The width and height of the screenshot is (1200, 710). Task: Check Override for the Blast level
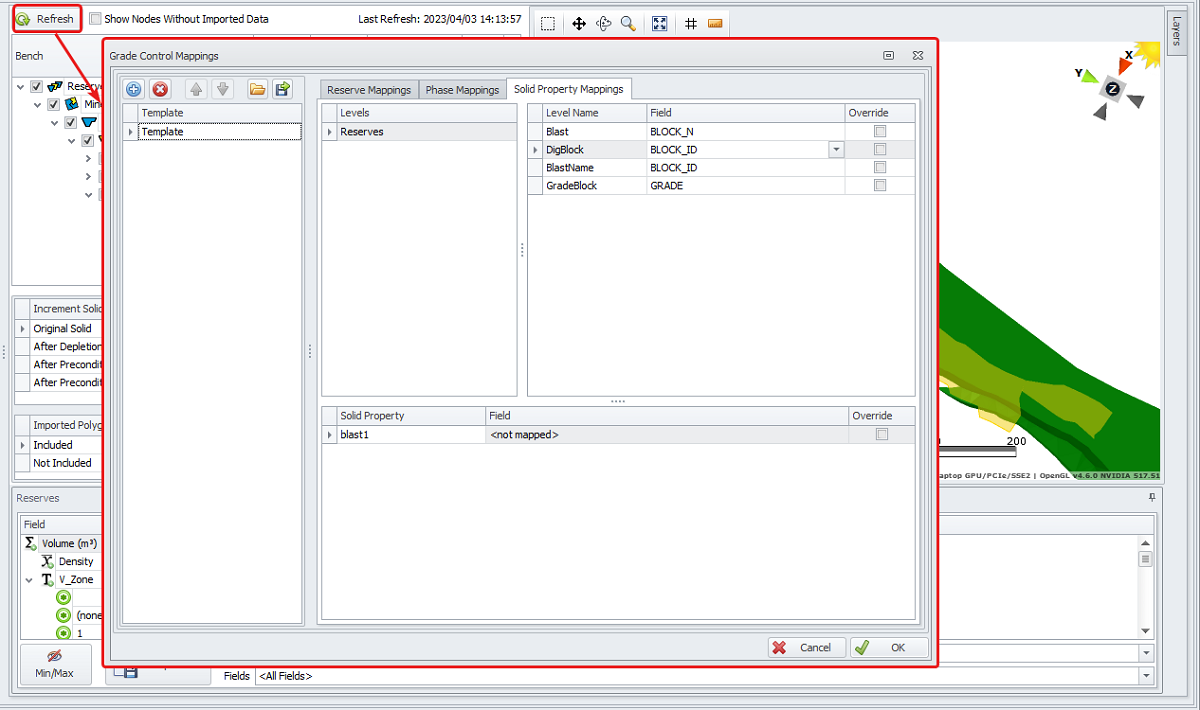coord(880,131)
